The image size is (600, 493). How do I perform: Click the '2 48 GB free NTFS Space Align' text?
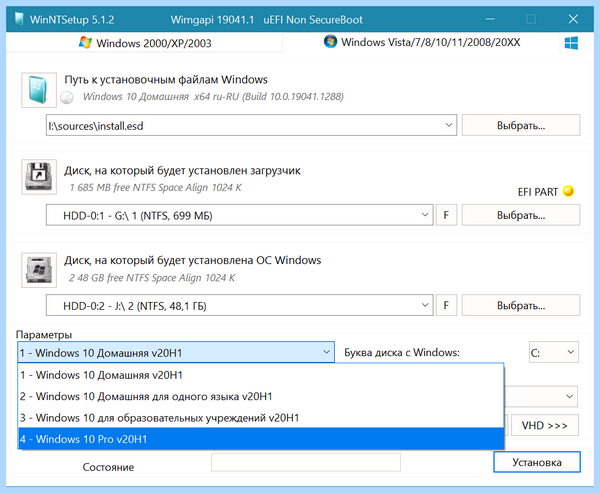pos(152,278)
